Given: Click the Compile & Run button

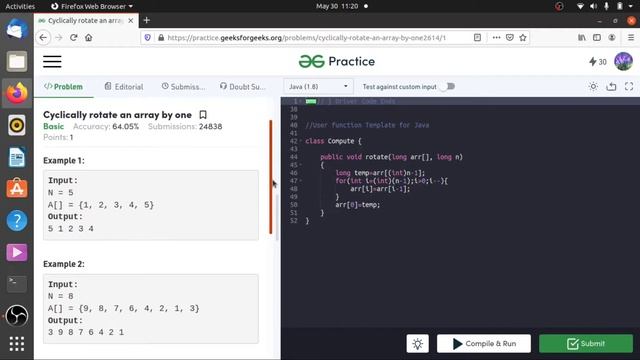Looking at the screenshot, I should point(484,344).
